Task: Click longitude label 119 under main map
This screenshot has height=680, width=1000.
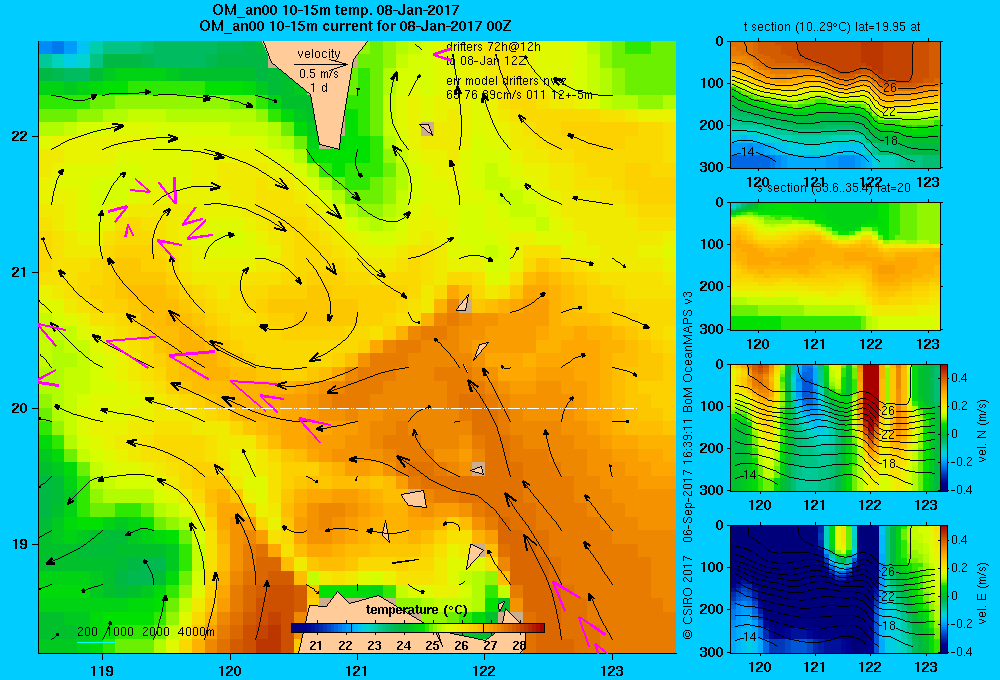Action: (102, 670)
